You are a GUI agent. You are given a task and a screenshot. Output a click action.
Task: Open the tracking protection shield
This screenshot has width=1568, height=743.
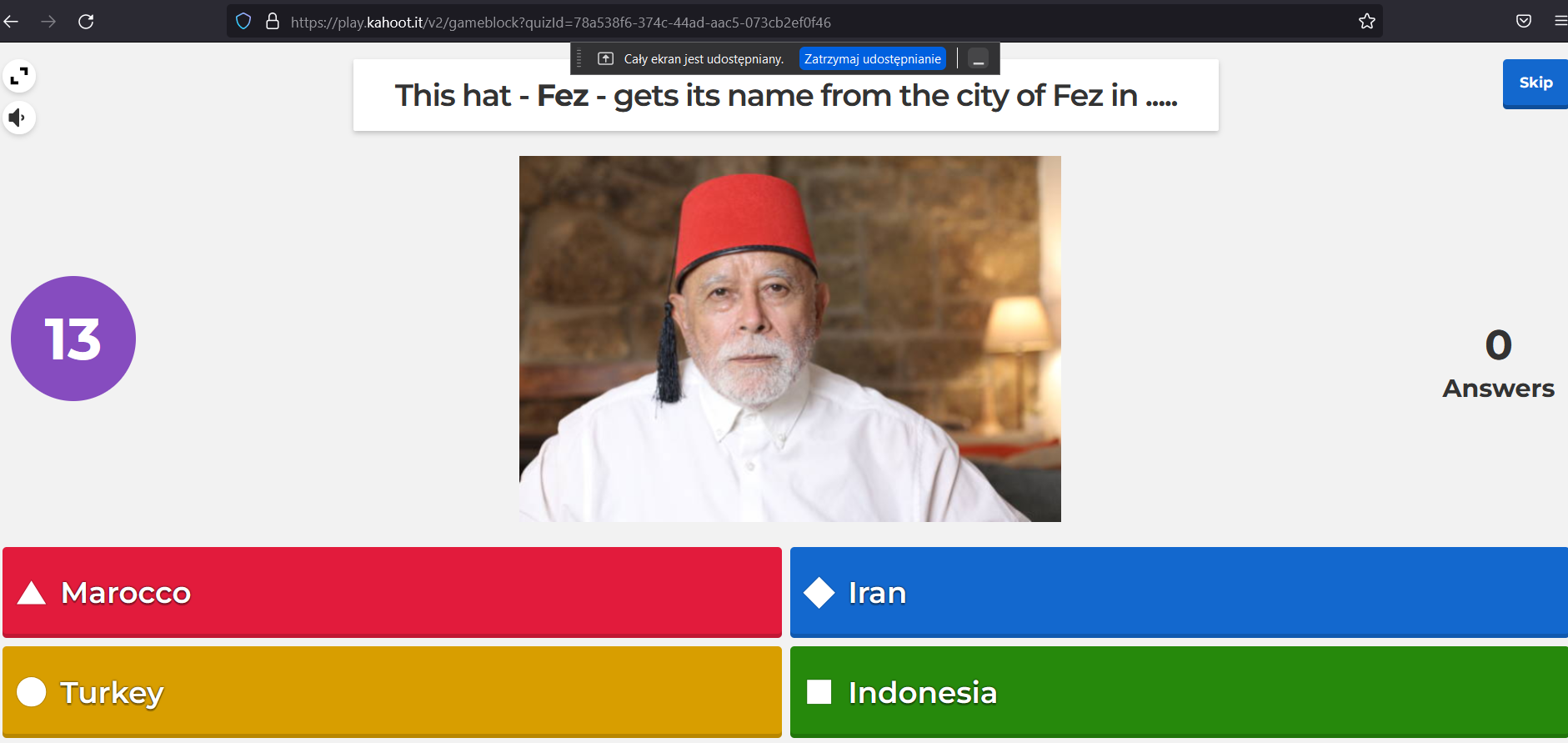(x=243, y=22)
